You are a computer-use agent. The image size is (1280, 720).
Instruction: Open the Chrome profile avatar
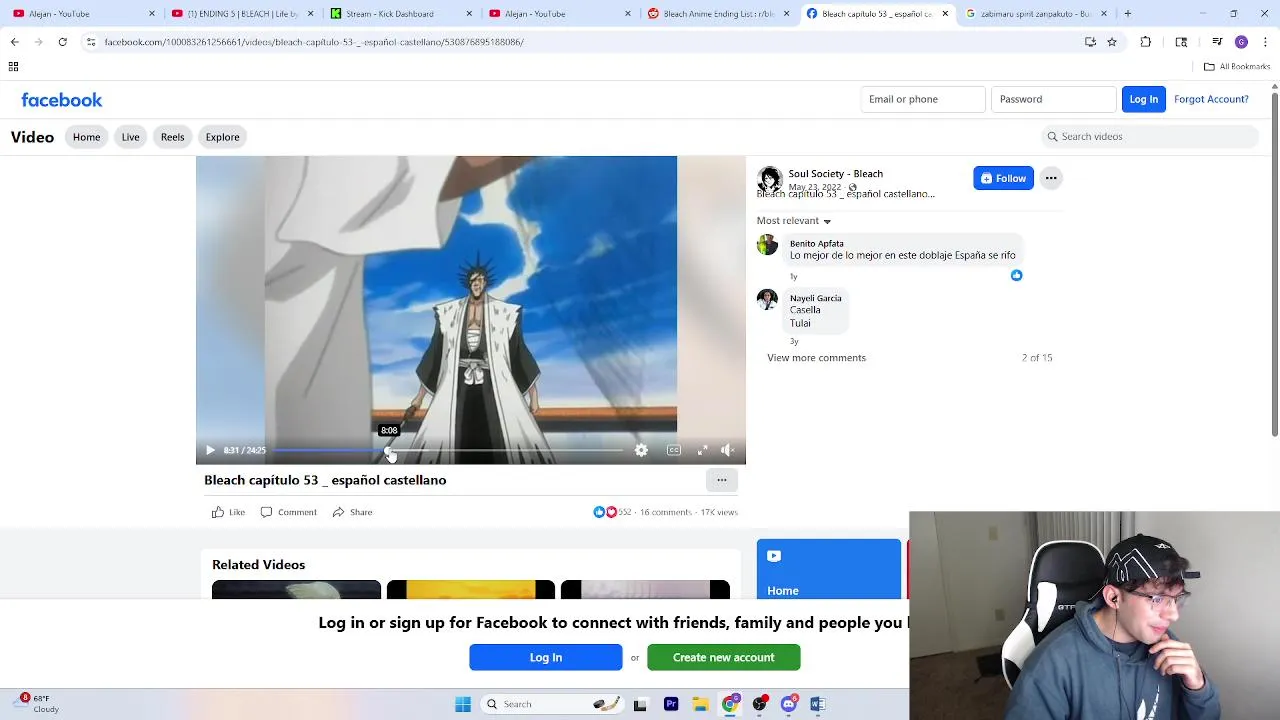(1241, 42)
